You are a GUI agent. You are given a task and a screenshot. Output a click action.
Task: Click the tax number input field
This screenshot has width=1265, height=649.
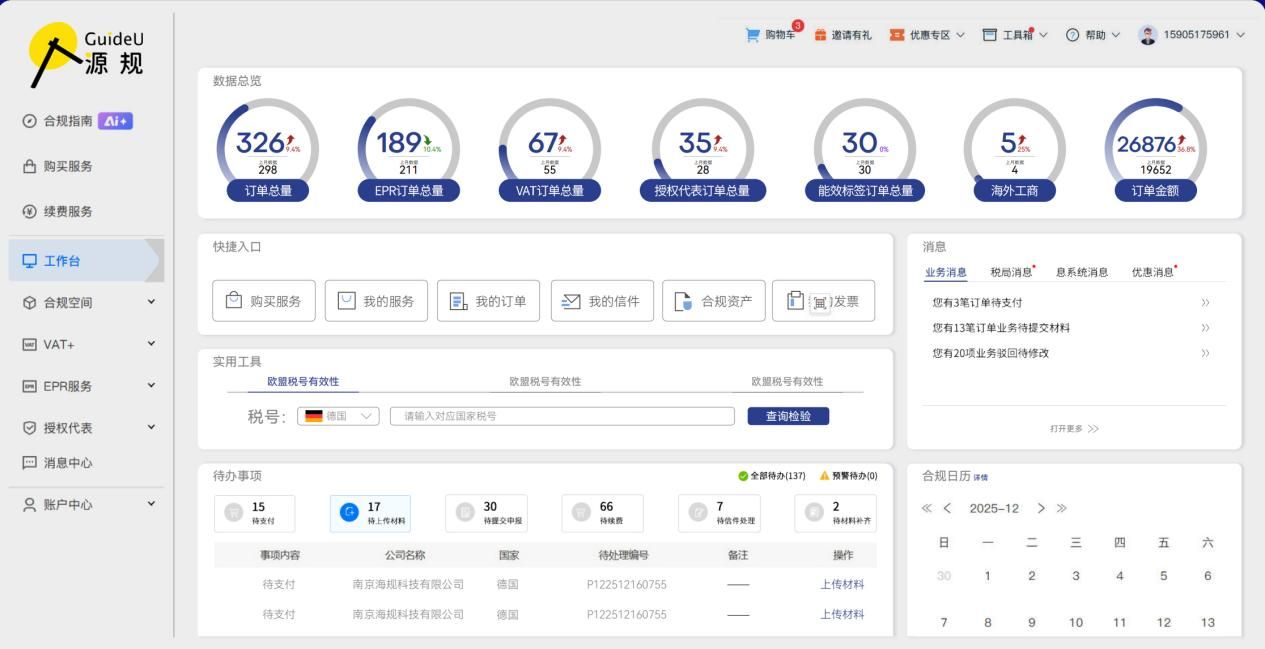tap(561, 416)
